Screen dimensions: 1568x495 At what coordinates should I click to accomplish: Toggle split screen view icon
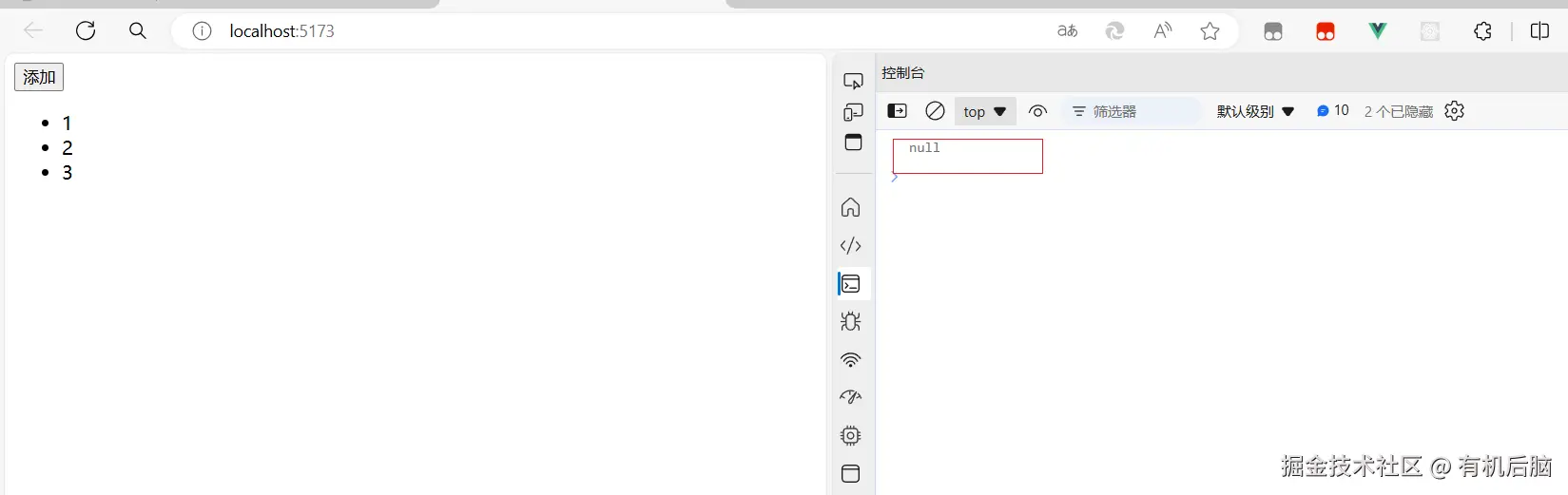point(1539,31)
